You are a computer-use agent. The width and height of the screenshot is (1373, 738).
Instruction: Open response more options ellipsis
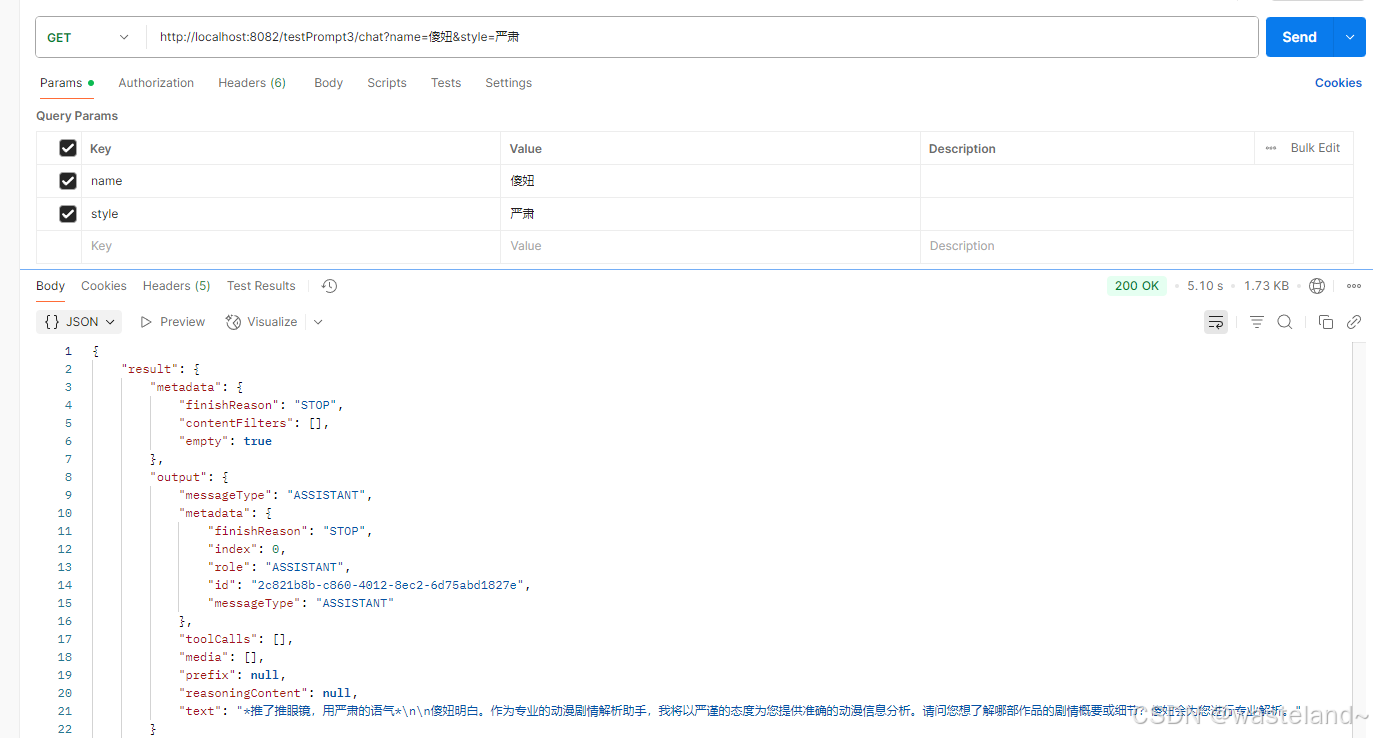point(1354,286)
